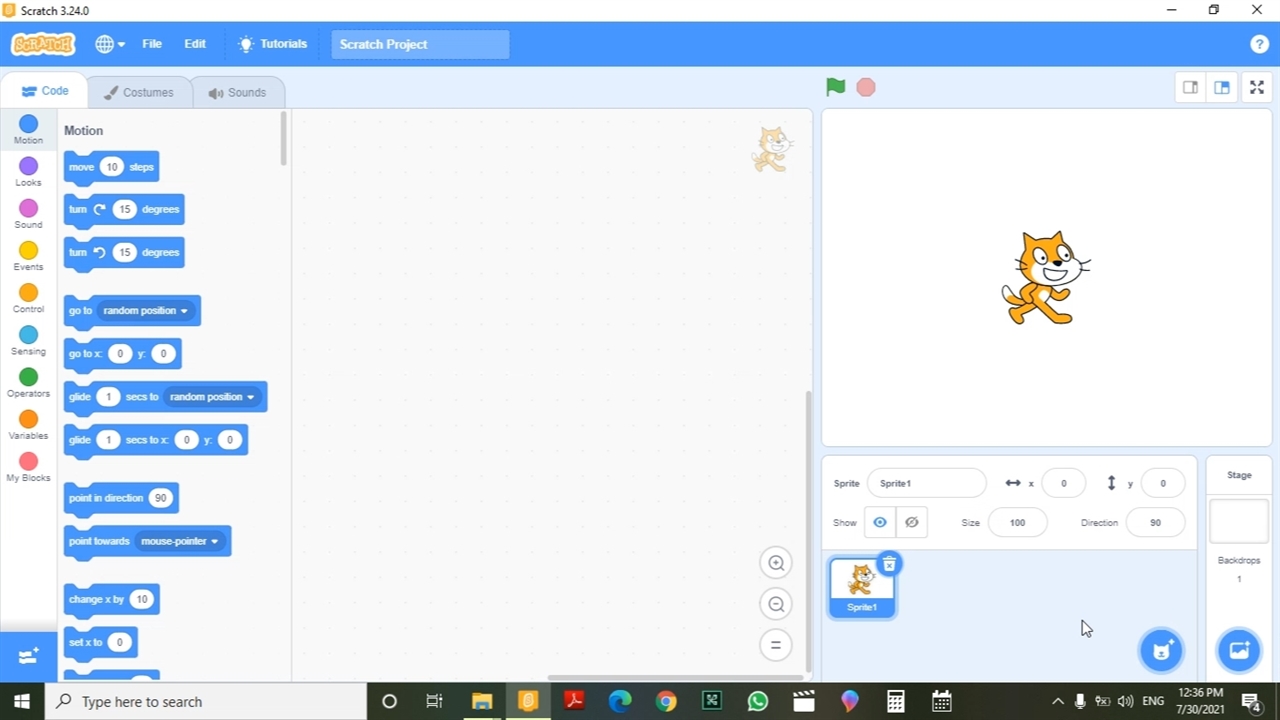Open Tutorials

tap(272, 44)
